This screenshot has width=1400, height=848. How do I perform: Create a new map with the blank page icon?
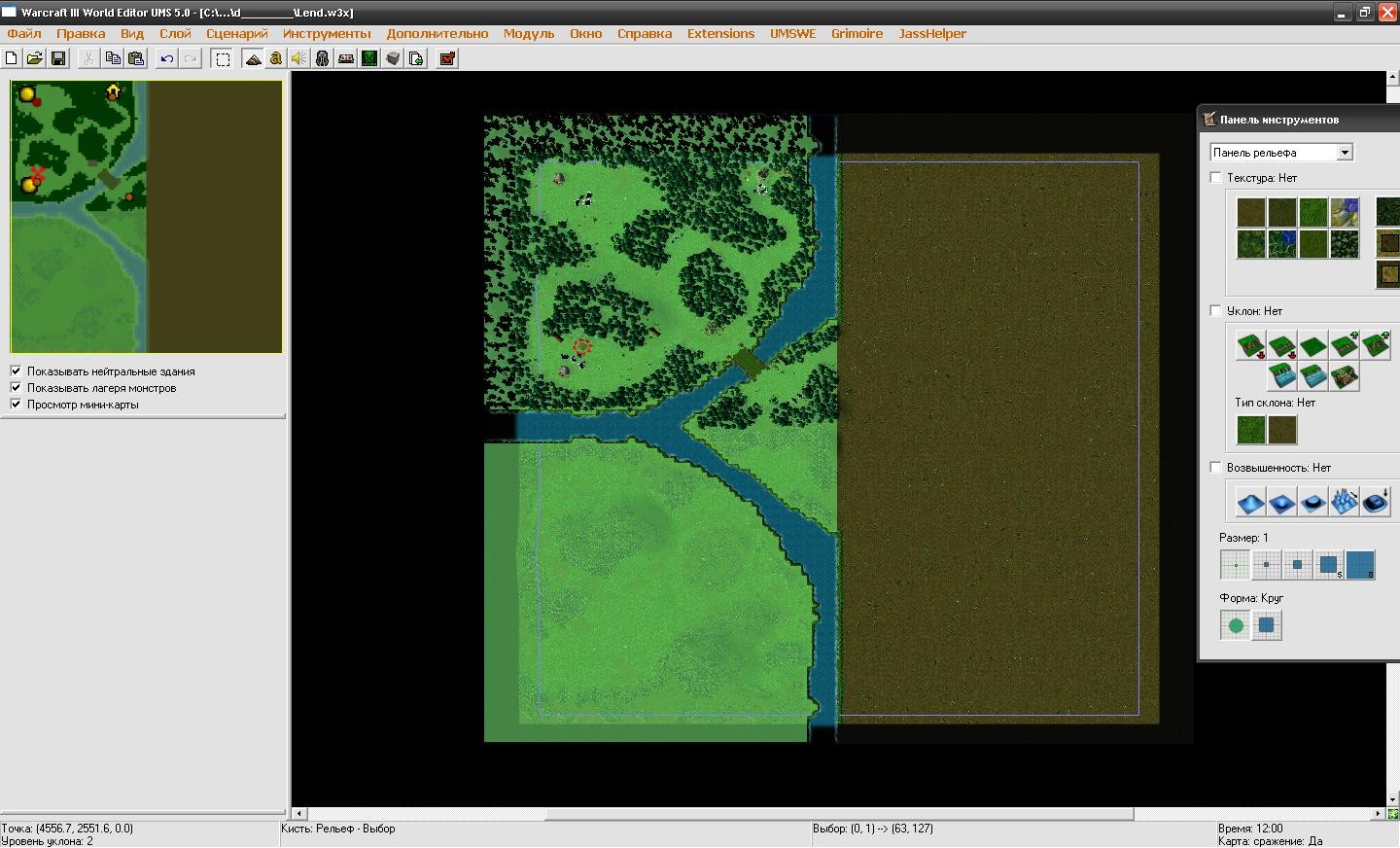(x=12, y=58)
